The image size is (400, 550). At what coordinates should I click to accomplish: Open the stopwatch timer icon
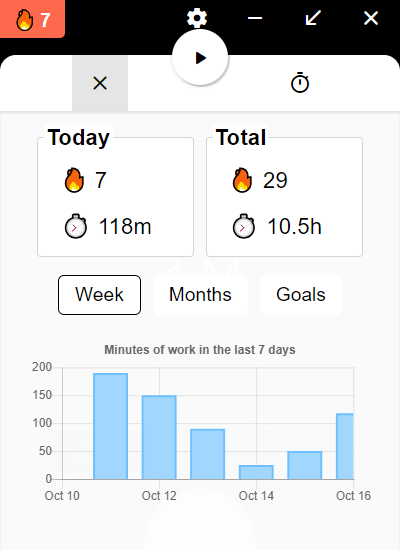point(300,83)
